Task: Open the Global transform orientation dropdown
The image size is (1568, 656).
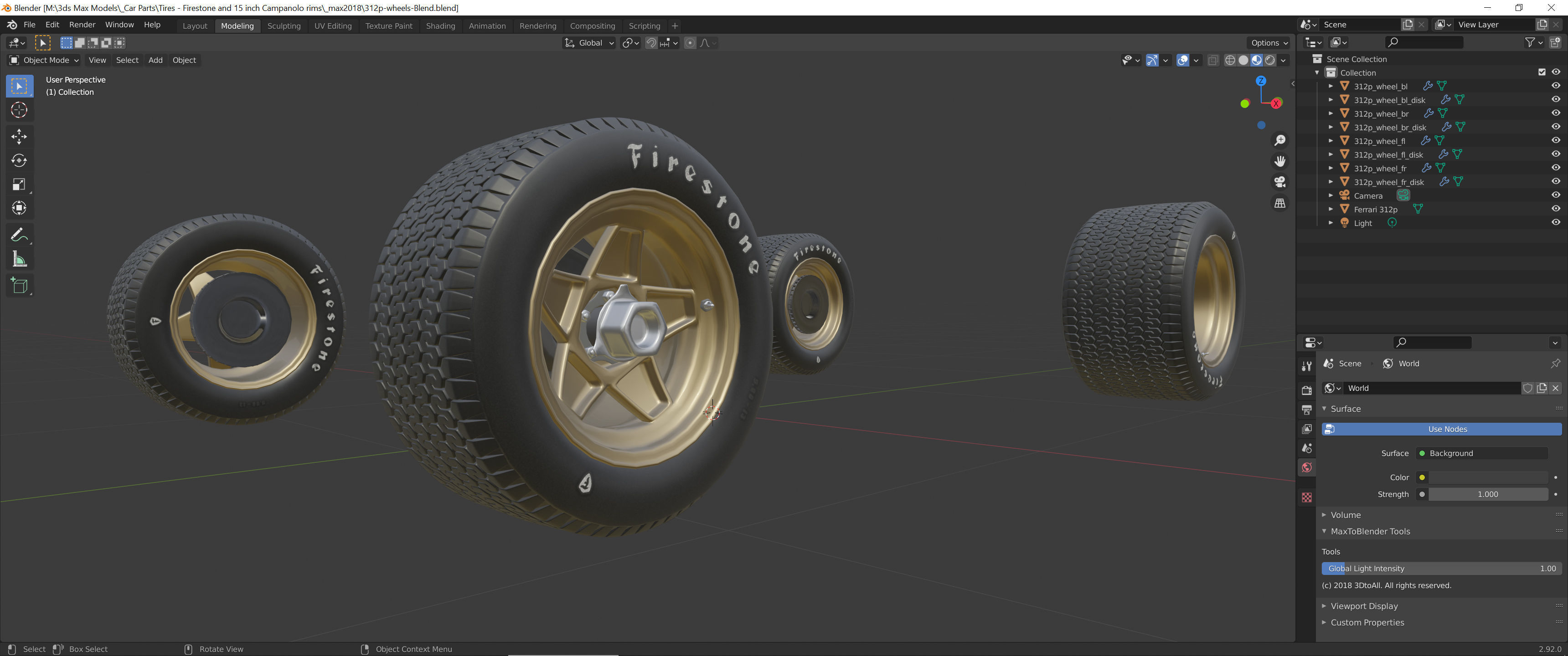Action: point(588,43)
